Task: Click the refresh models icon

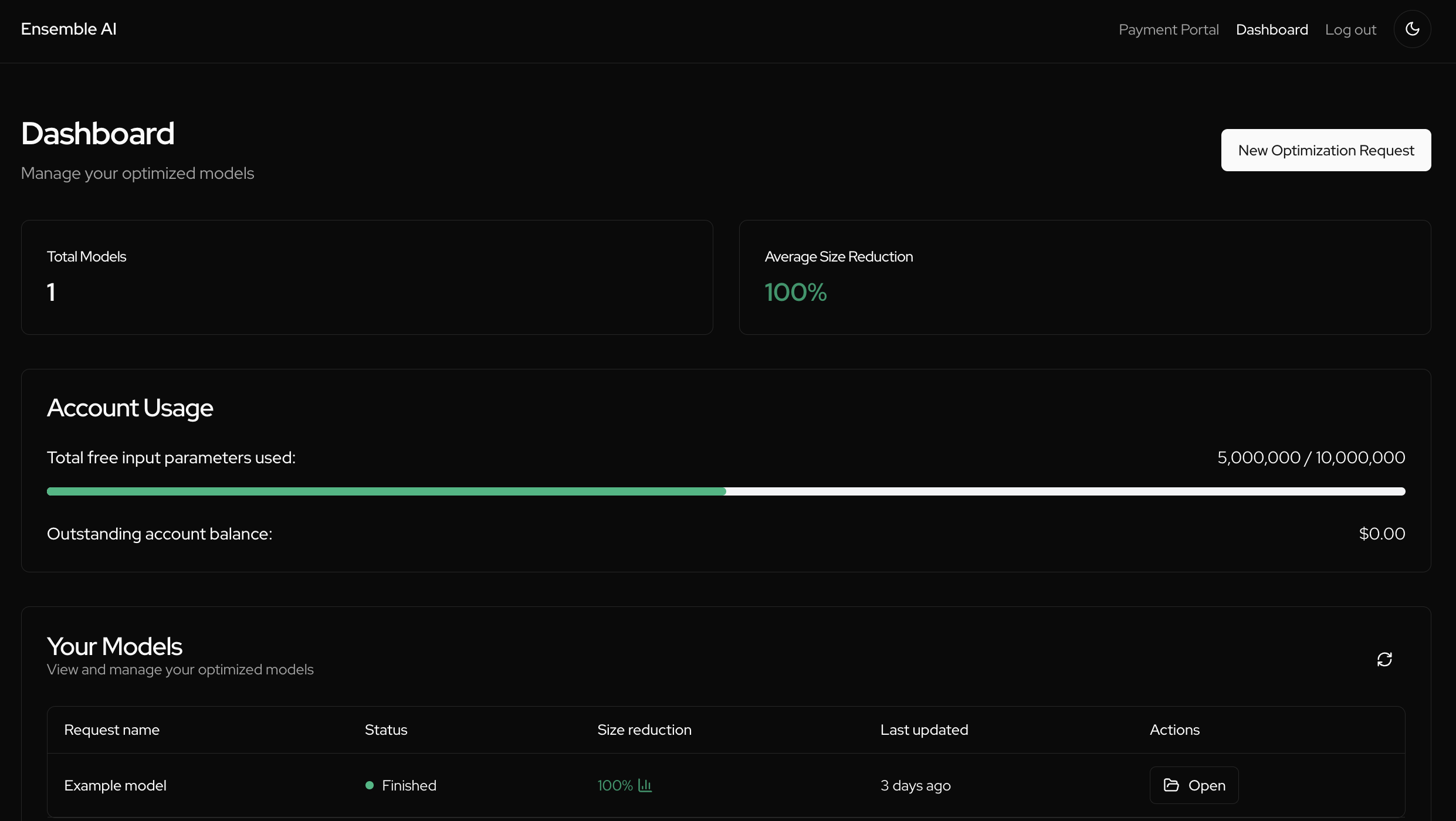Action: (x=1384, y=659)
